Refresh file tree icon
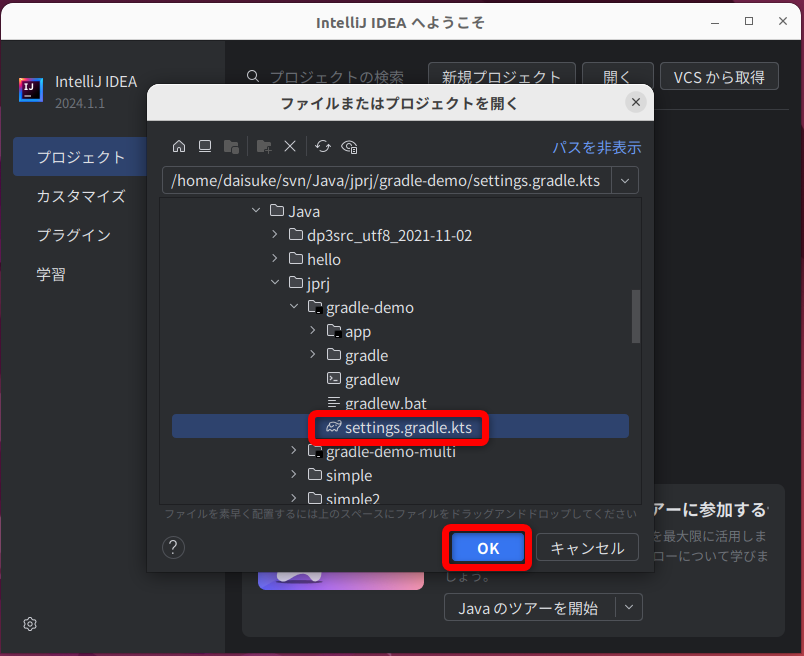The width and height of the screenshot is (804, 656). pos(323,147)
